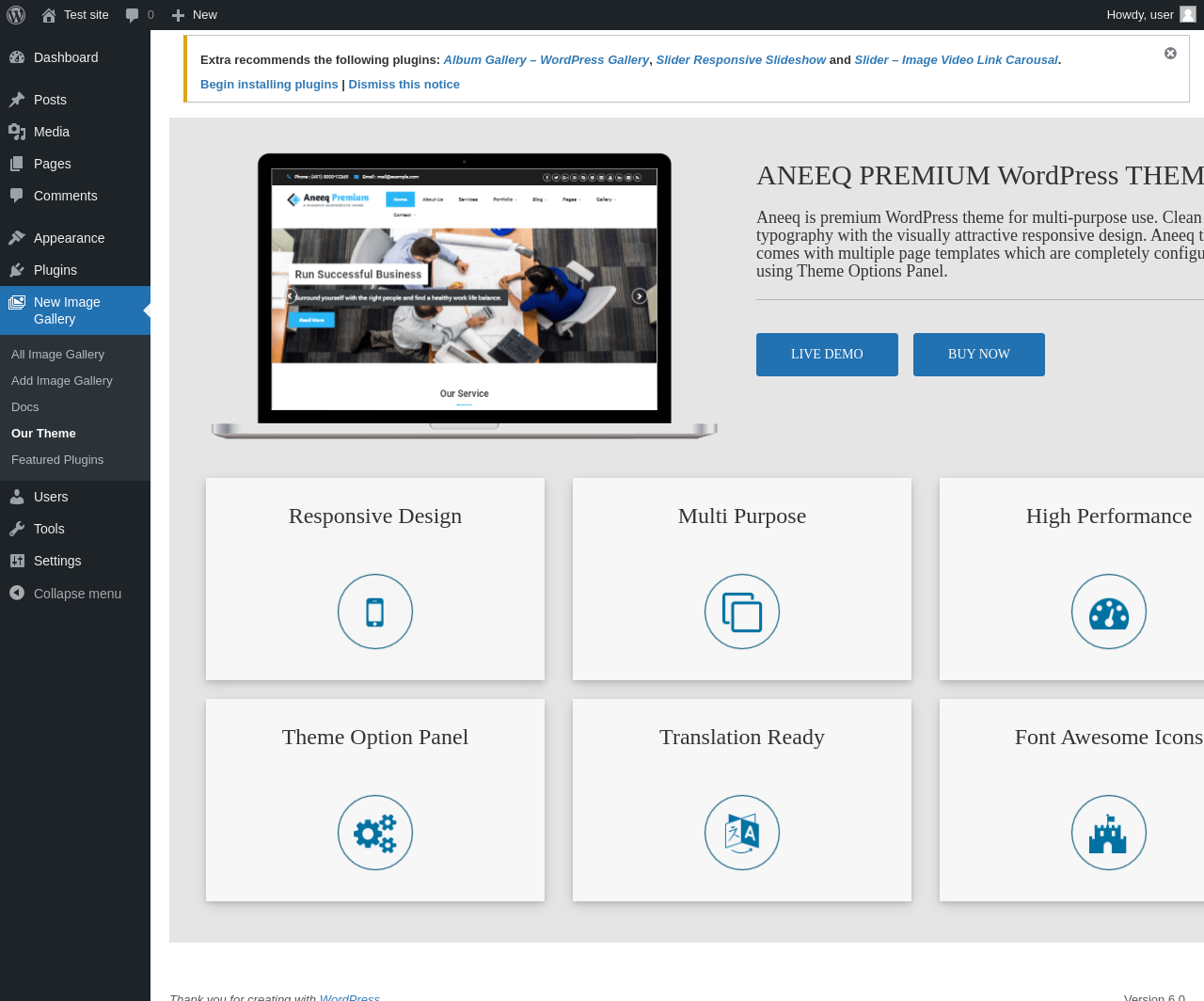Click the Translation Ready card title
The image size is (1204, 1001).
point(742,738)
